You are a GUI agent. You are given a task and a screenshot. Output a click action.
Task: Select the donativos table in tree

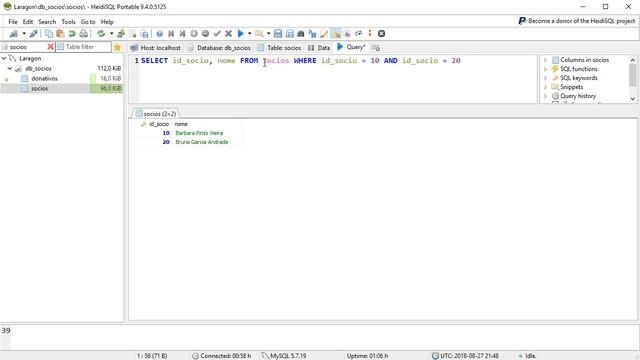[44, 78]
